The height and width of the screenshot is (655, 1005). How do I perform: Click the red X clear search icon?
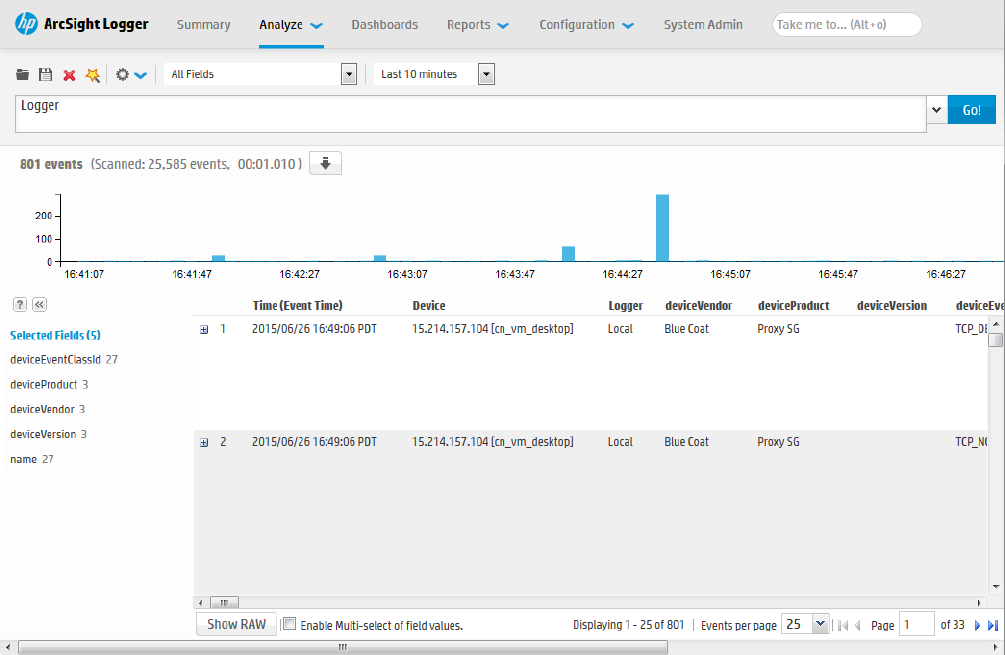coord(69,75)
